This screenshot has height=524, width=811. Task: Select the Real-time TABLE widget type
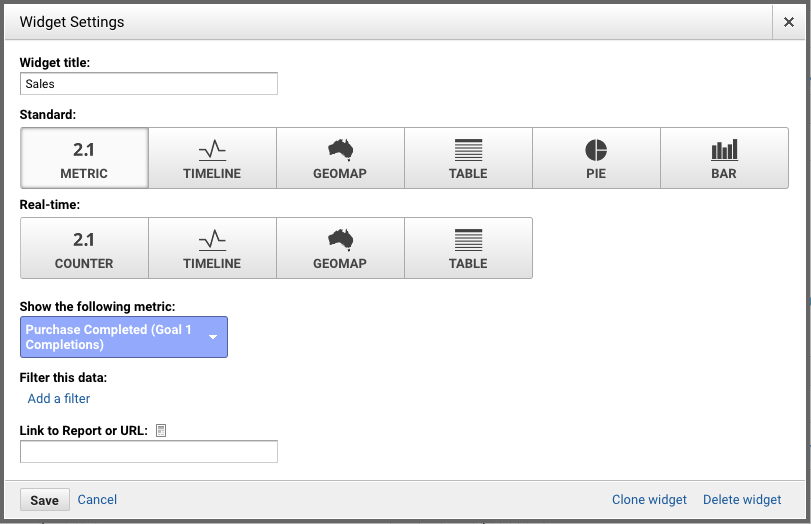[468, 248]
